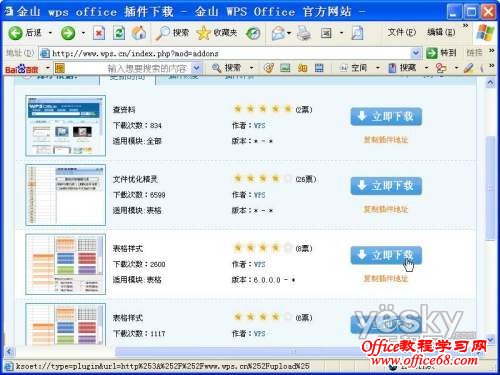Open the address bar URL dropdown

pyautogui.click(x=415, y=53)
